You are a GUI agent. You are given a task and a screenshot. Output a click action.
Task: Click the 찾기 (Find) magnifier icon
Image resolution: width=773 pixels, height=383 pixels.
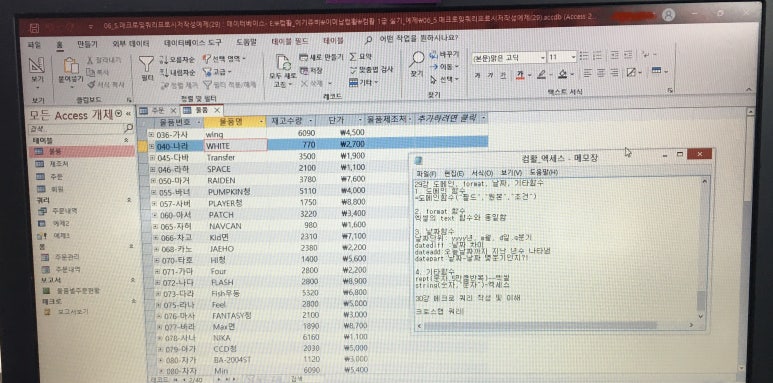coord(417,59)
